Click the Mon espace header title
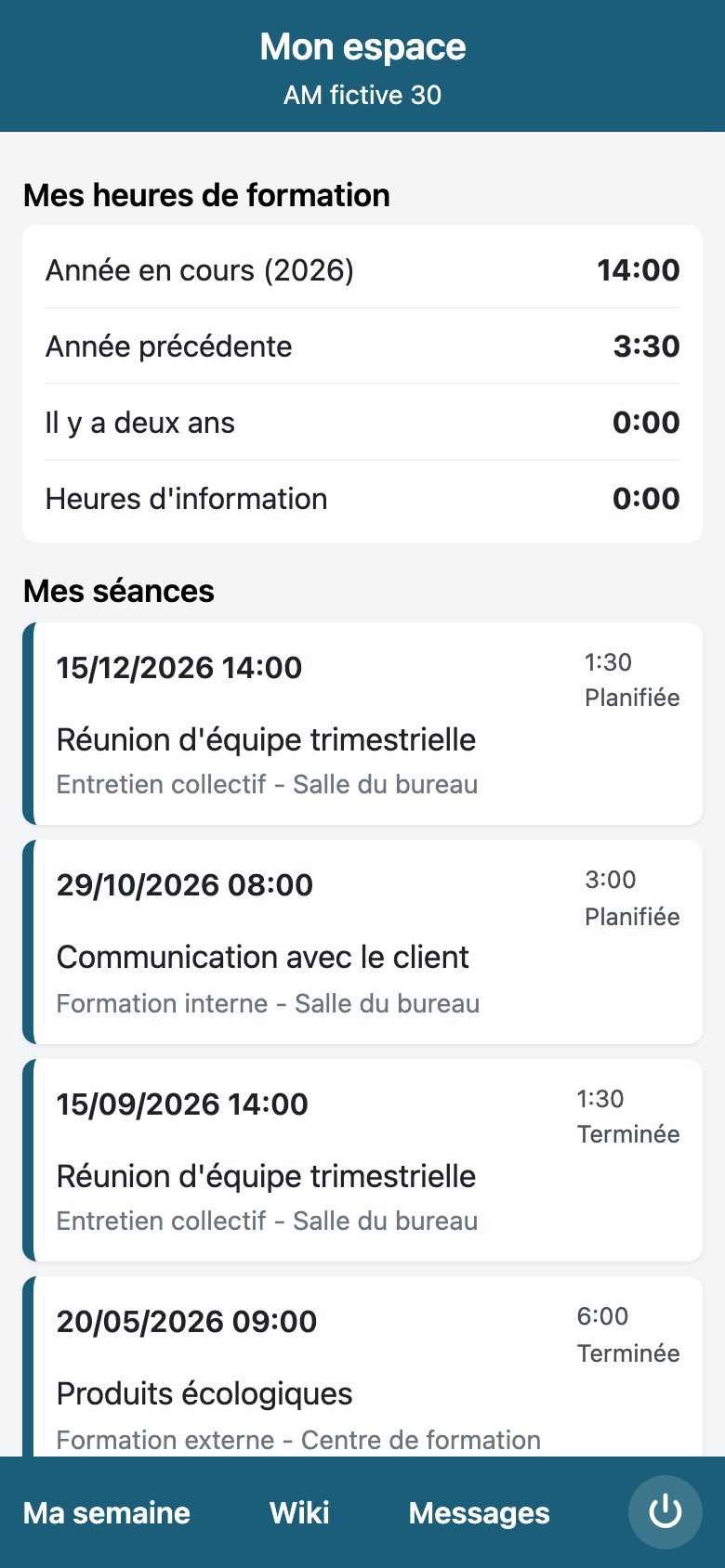The width and height of the screenshot is (725, 1568). click(x=362, y=46)
